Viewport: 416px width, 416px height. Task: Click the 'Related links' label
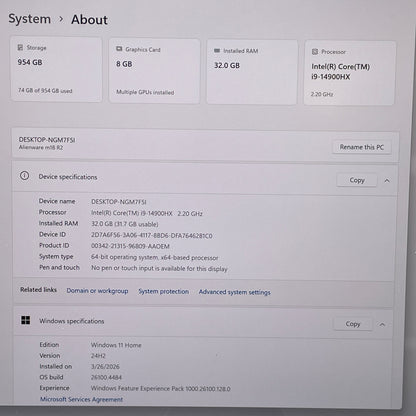click(x=38, y=290)
